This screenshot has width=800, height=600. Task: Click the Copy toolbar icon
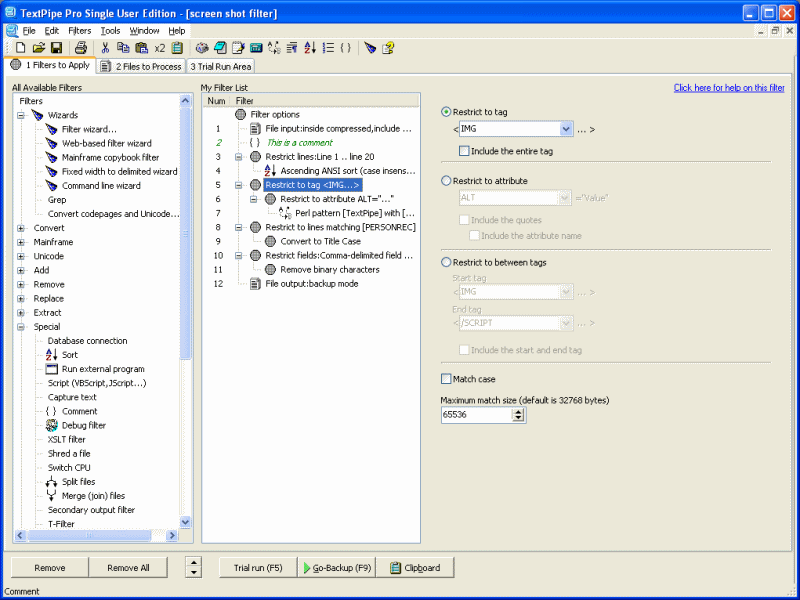(x=123, y=48)
